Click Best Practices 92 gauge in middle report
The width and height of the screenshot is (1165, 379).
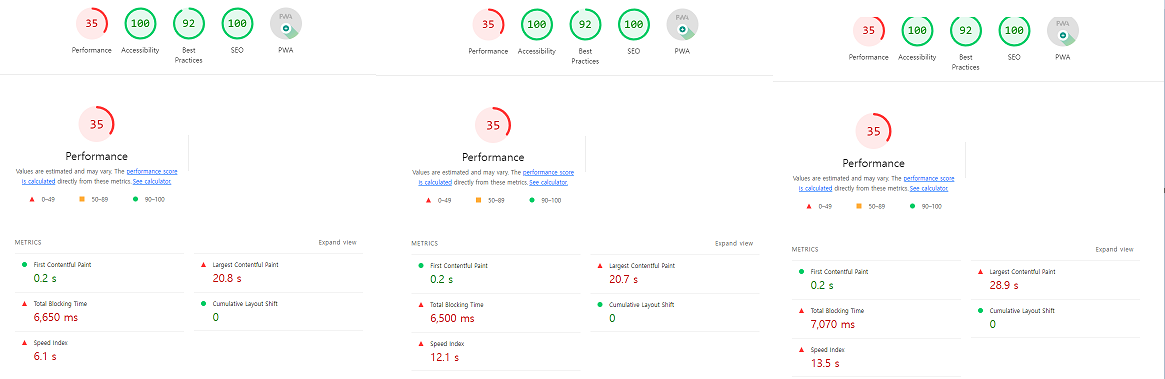[585, 24]
